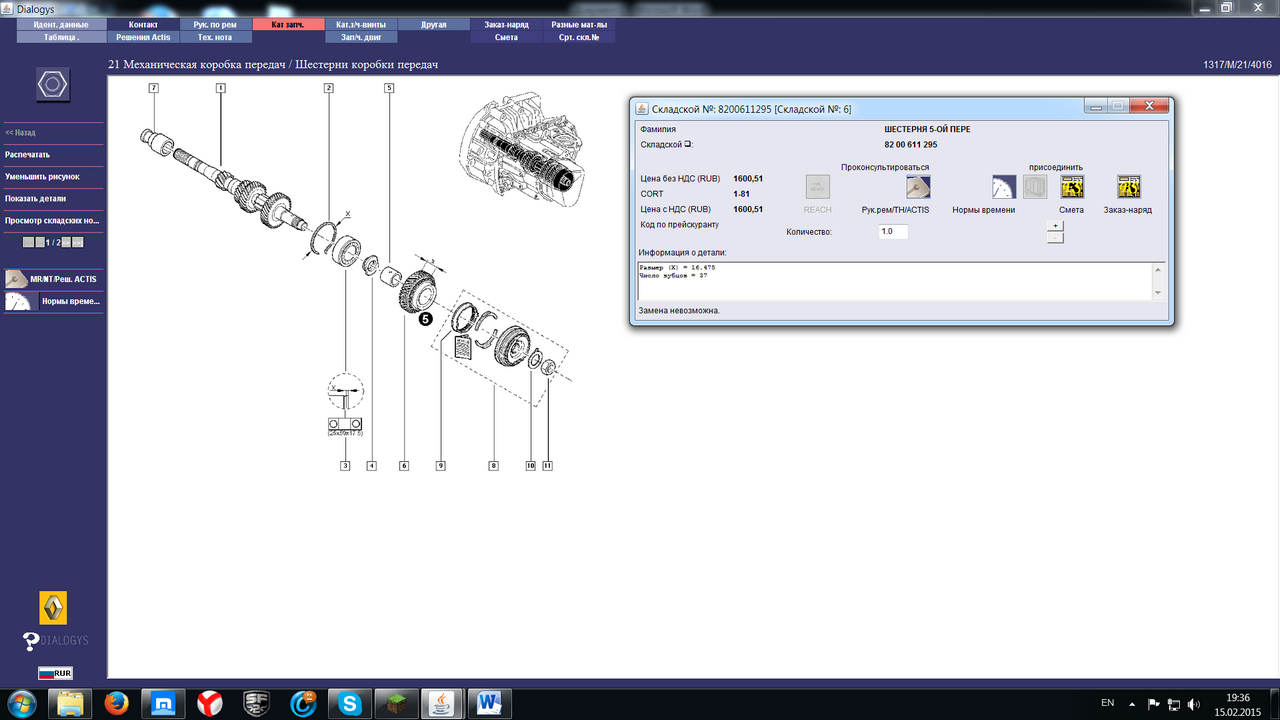Click scroll down arrow in part info box

1158,292
